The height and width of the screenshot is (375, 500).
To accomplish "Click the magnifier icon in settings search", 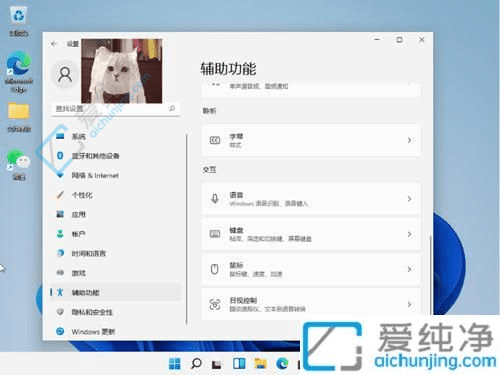I will [x=172, y=108].
